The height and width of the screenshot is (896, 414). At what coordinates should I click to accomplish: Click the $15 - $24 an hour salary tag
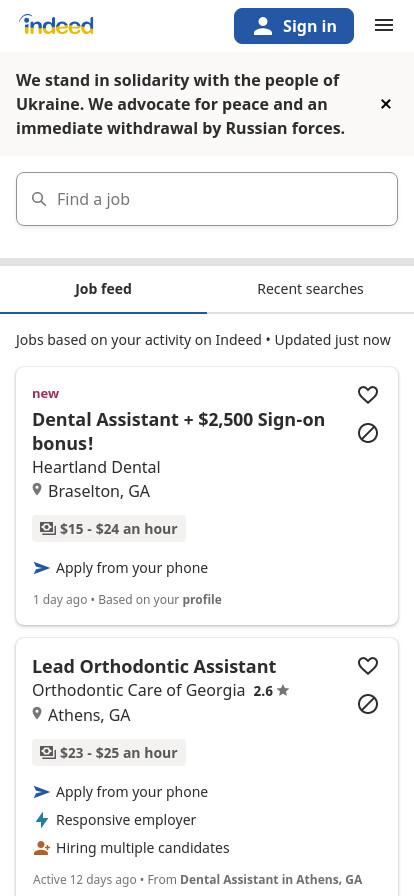[109, 529]
